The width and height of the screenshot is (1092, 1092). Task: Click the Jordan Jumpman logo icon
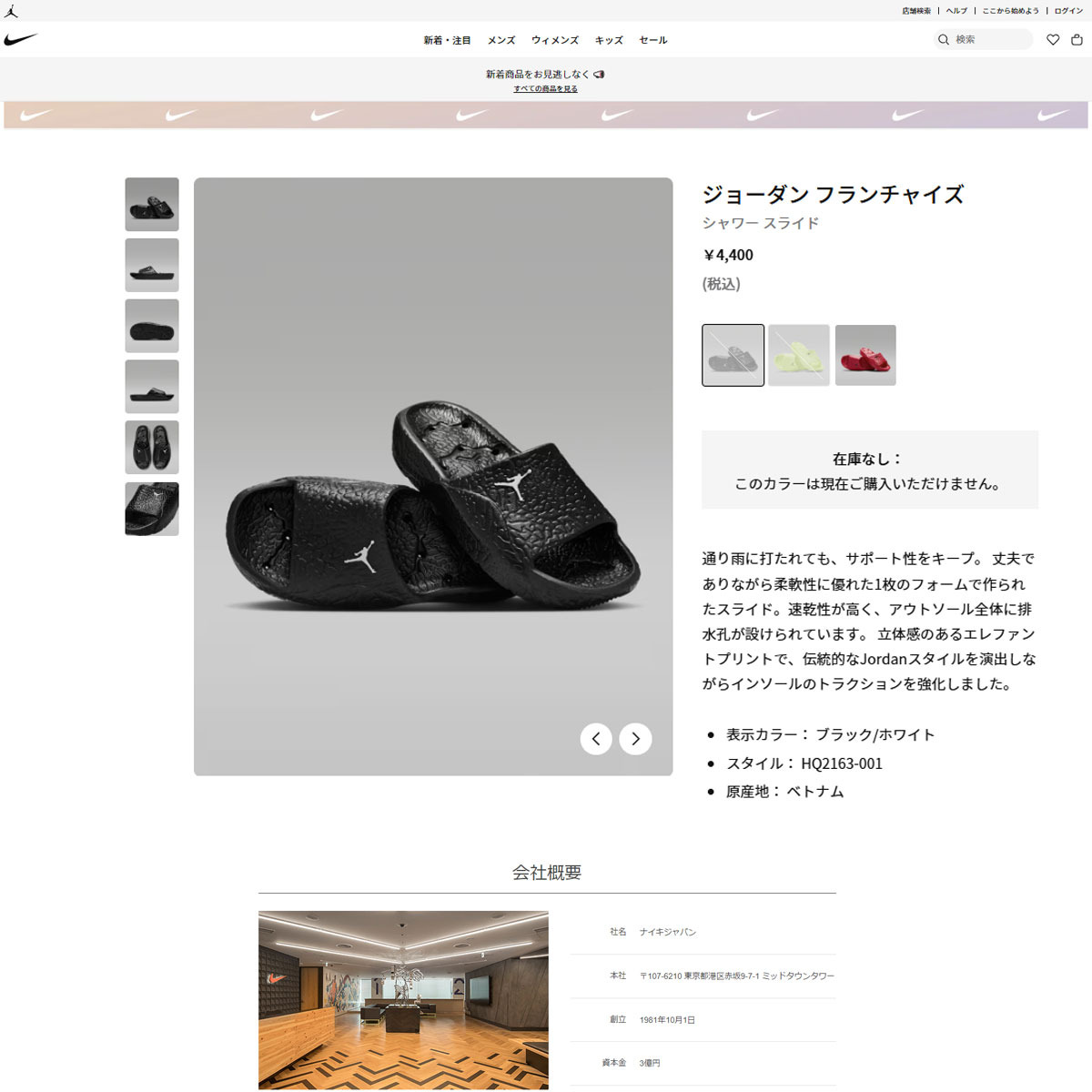tap(11, 11)
